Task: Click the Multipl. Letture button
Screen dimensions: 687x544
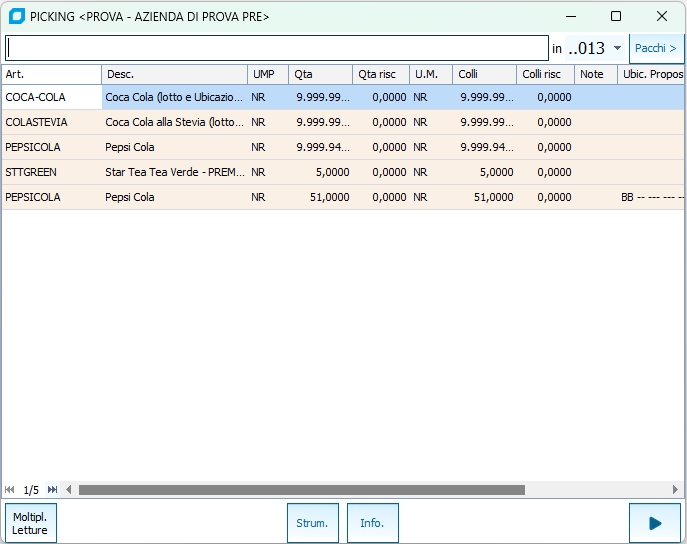Action: click(30, 523)
